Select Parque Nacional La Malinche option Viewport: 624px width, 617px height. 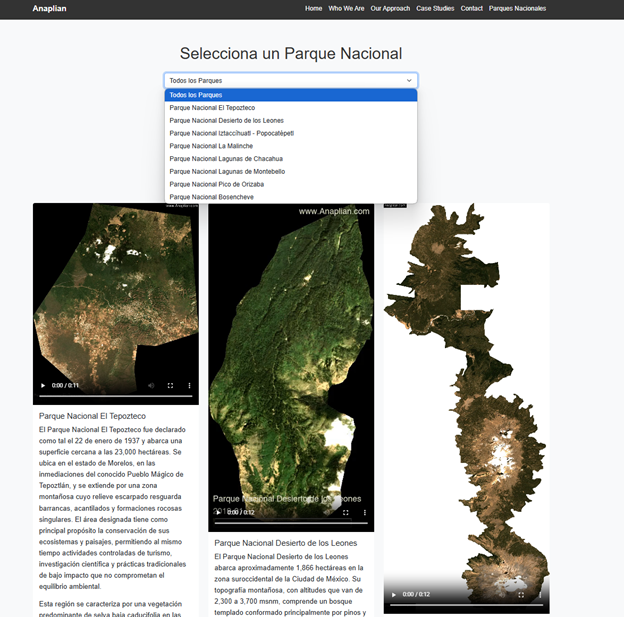[x=291, y=146]
